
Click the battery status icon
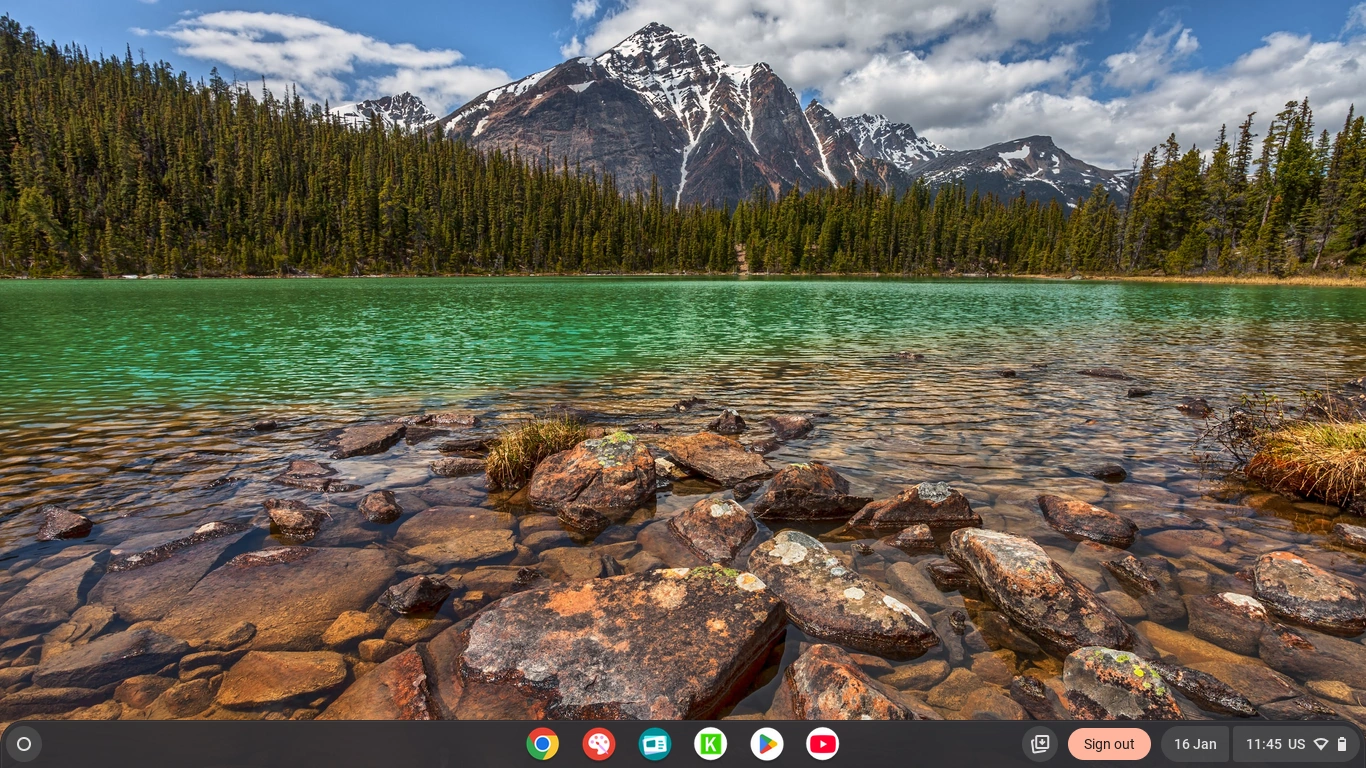click(x=1342, y=744)
